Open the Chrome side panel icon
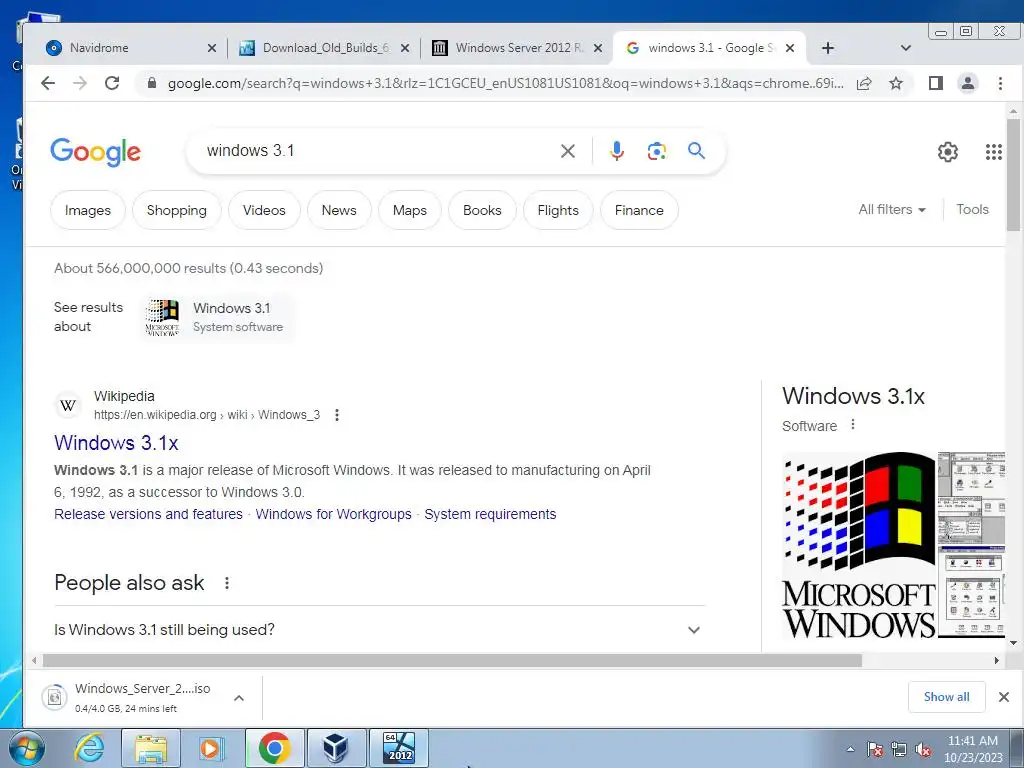 pos(936,83)
